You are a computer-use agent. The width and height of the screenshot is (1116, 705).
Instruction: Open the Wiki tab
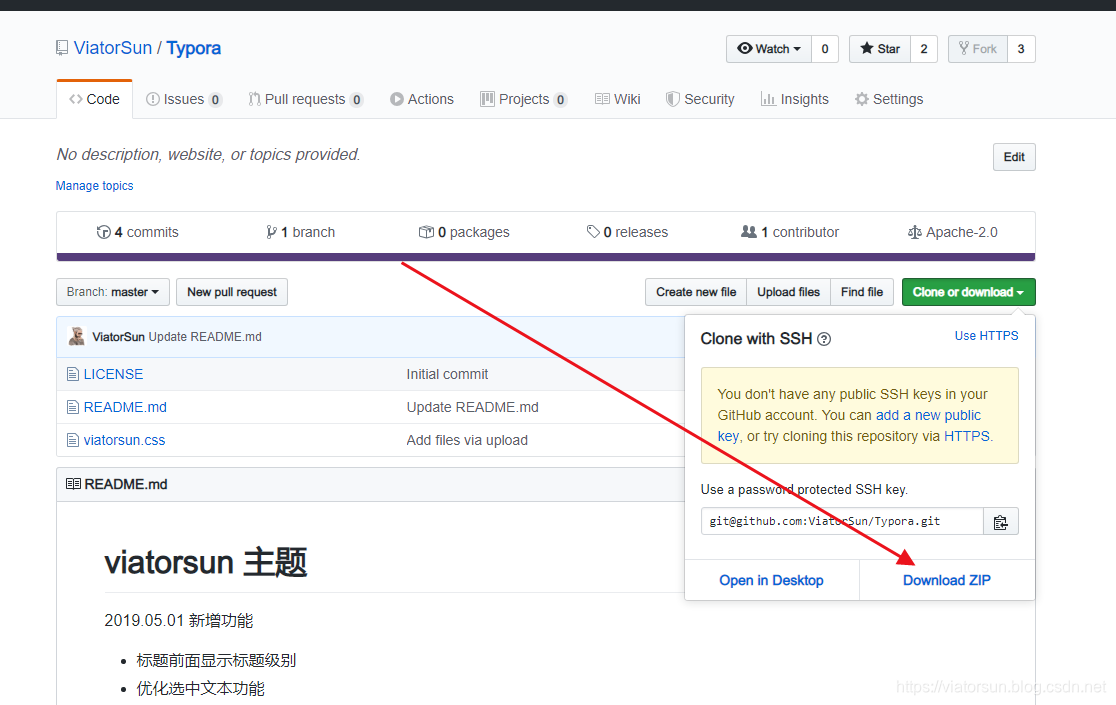click(618, 99)
